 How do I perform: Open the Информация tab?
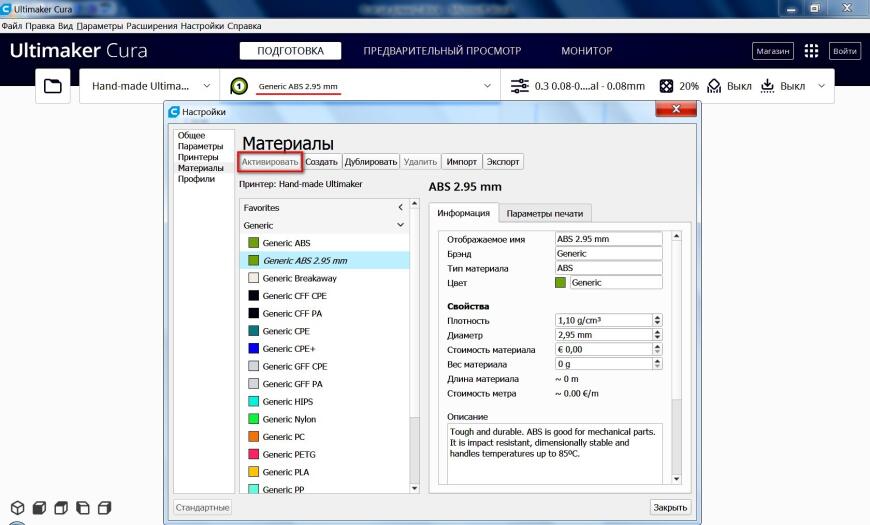[463, 213]
